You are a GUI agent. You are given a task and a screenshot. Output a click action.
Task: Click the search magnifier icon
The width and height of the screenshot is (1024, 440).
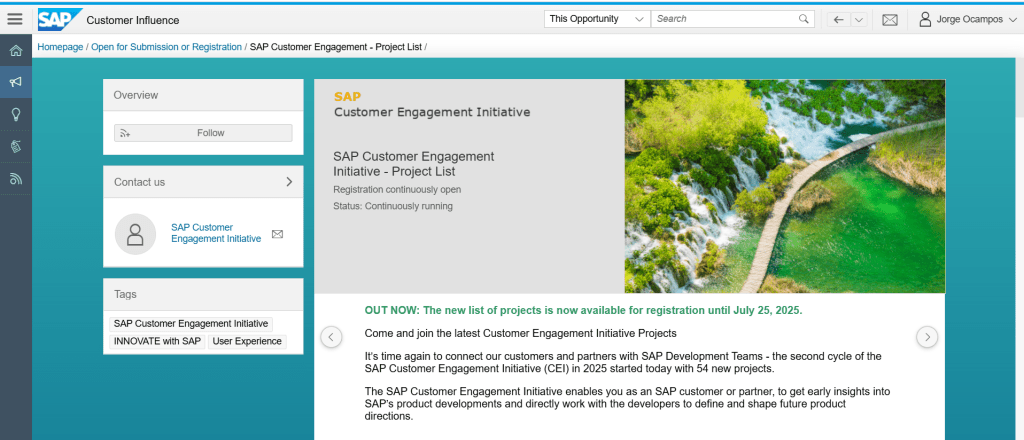(804, 19)
